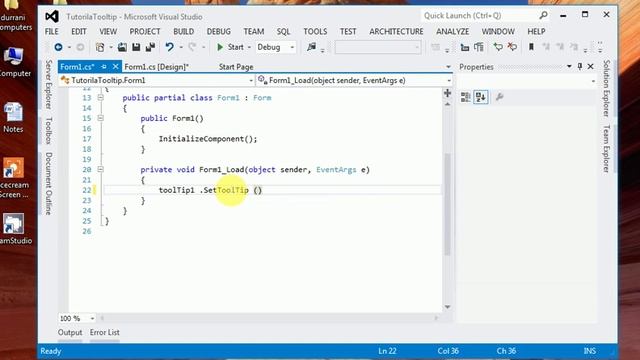This screenshot has height=360, width=640.
Task: Click the Navigate Backward arrow icon
Action: [58, 47]
